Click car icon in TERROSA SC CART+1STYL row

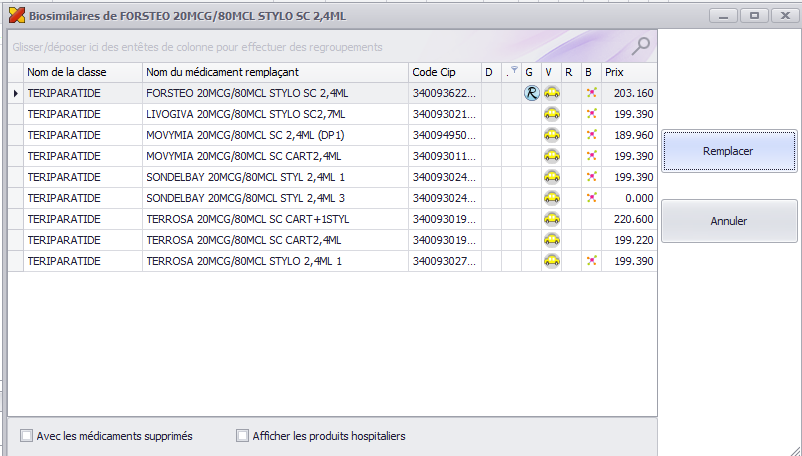tap(551, 219)
